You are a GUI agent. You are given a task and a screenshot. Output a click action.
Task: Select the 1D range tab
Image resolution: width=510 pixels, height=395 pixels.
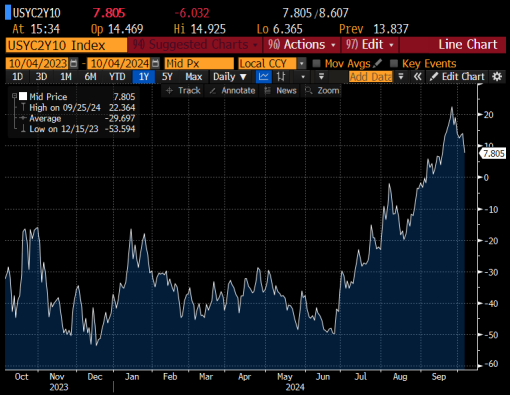(17, 77)
